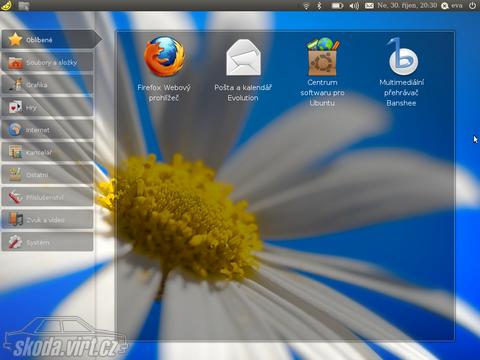
Task: Check the battery status indicator
Action: (x=337, y=6)
